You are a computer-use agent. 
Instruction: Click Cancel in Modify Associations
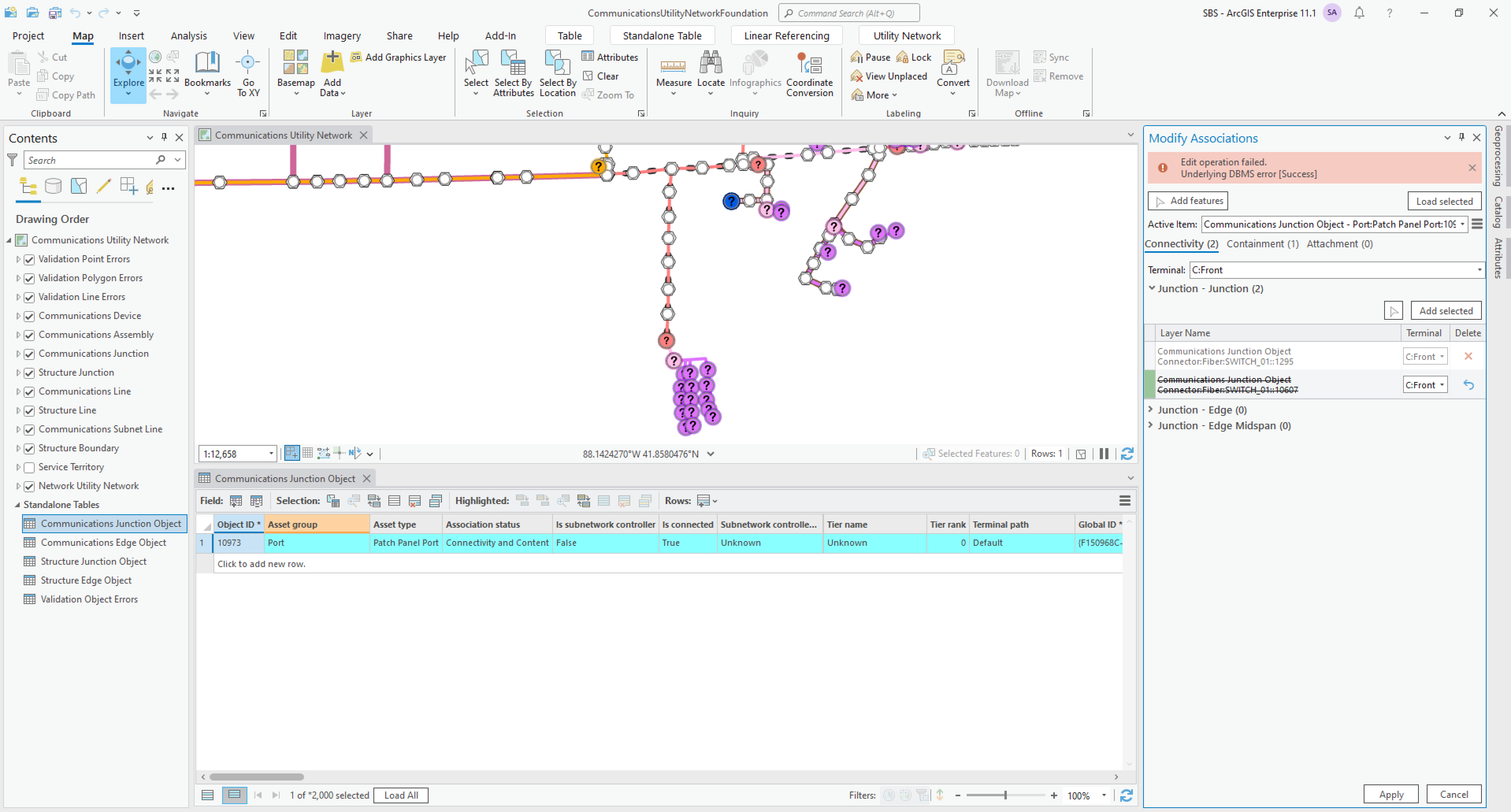point(1453,794)
